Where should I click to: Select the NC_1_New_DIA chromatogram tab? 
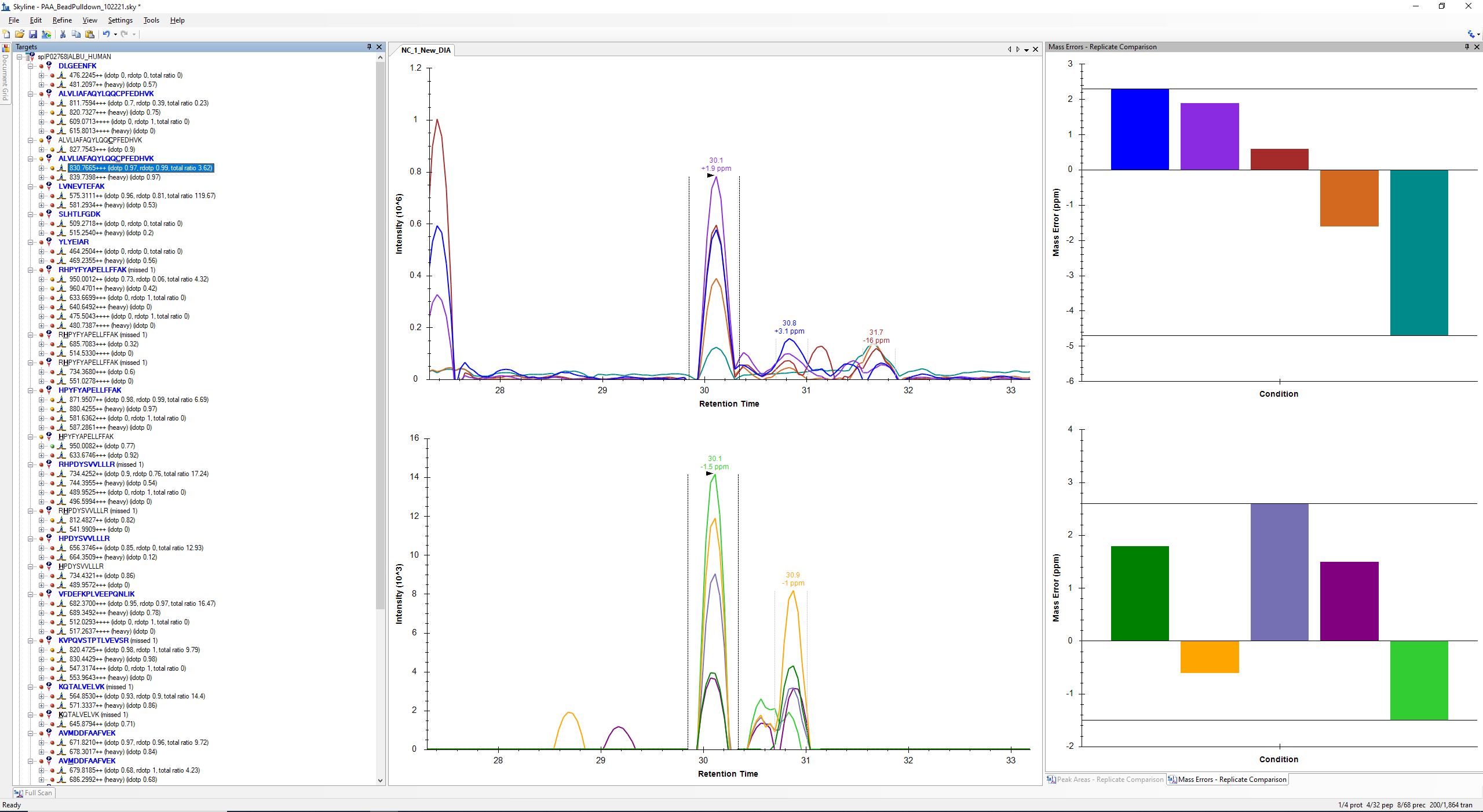click(426, 50)
